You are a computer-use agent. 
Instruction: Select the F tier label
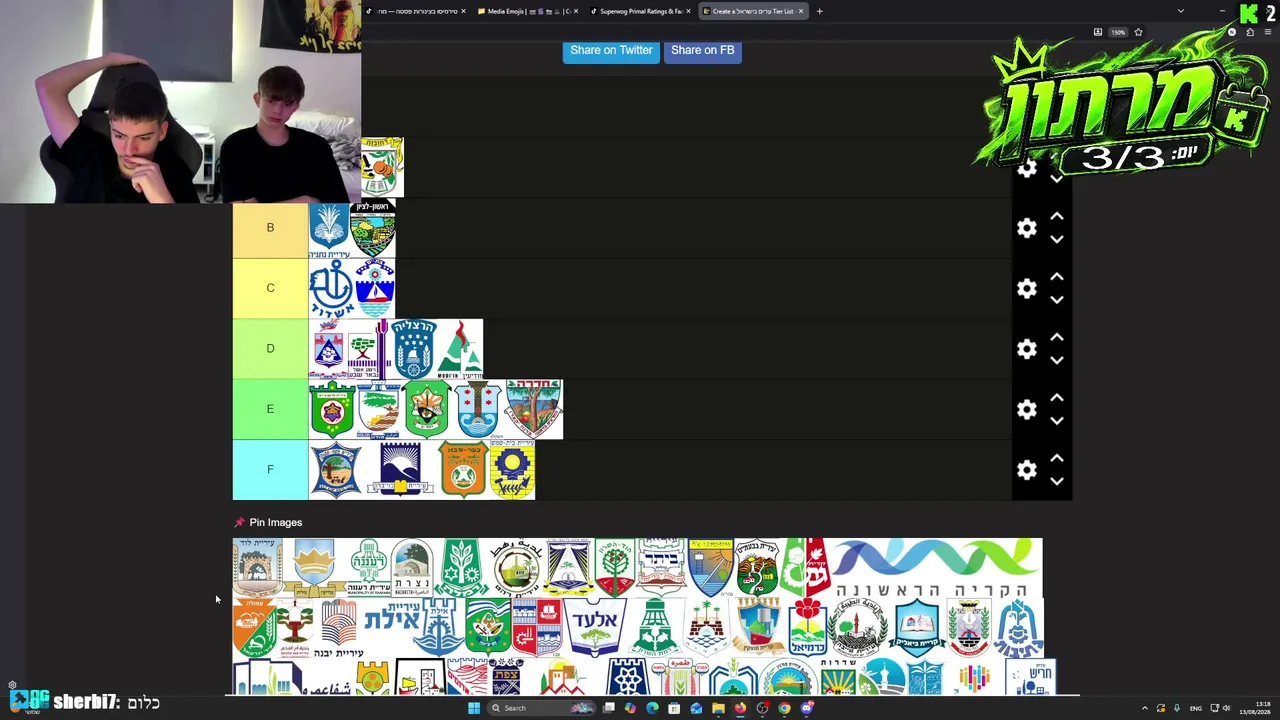270,469
